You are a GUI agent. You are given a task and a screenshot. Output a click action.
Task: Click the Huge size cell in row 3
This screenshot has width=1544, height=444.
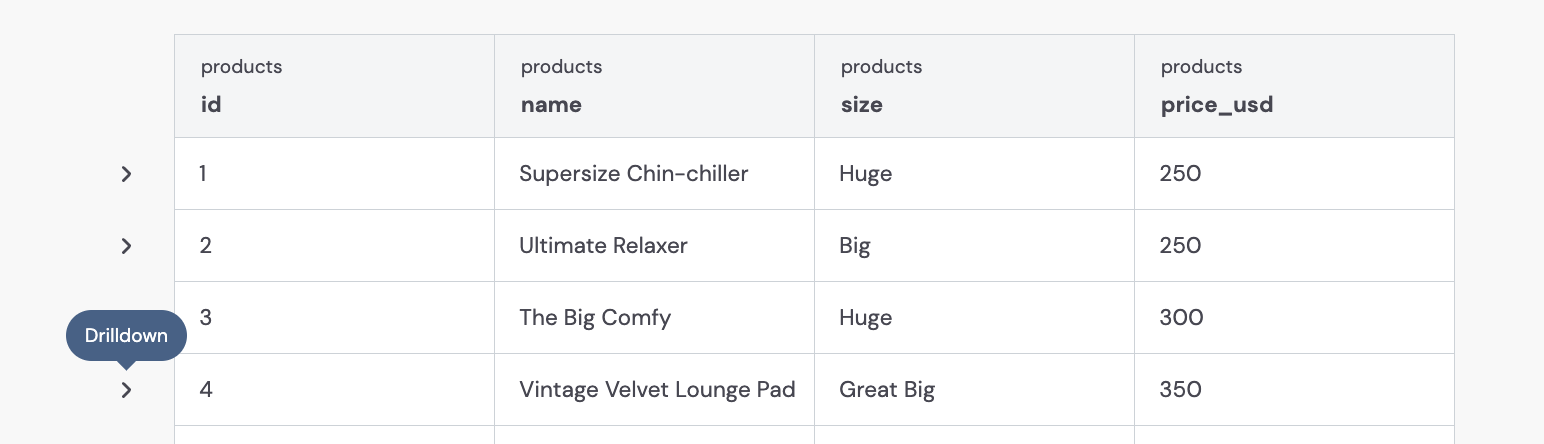974,318
